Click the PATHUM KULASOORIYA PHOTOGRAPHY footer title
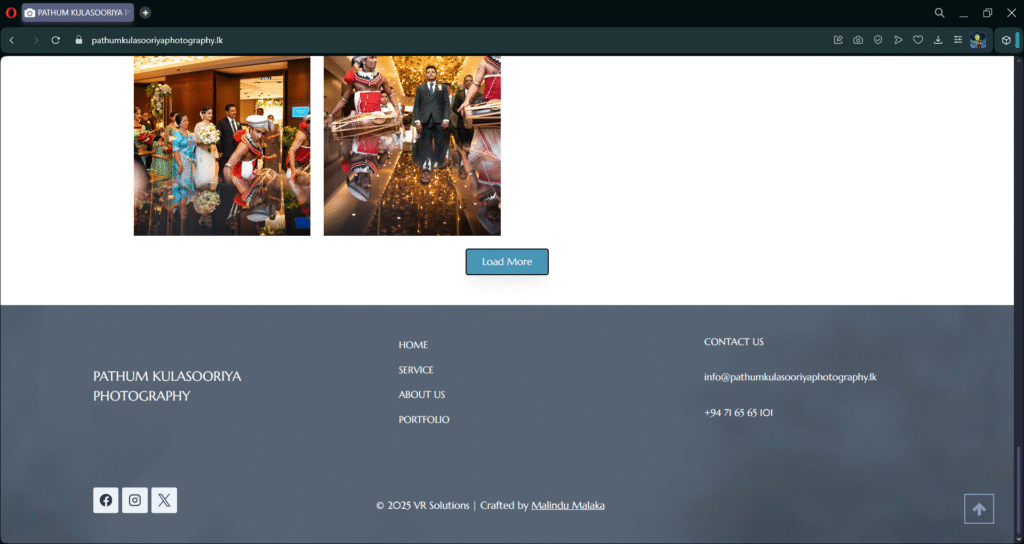1024x544 pixels. [x=167, y=386]
